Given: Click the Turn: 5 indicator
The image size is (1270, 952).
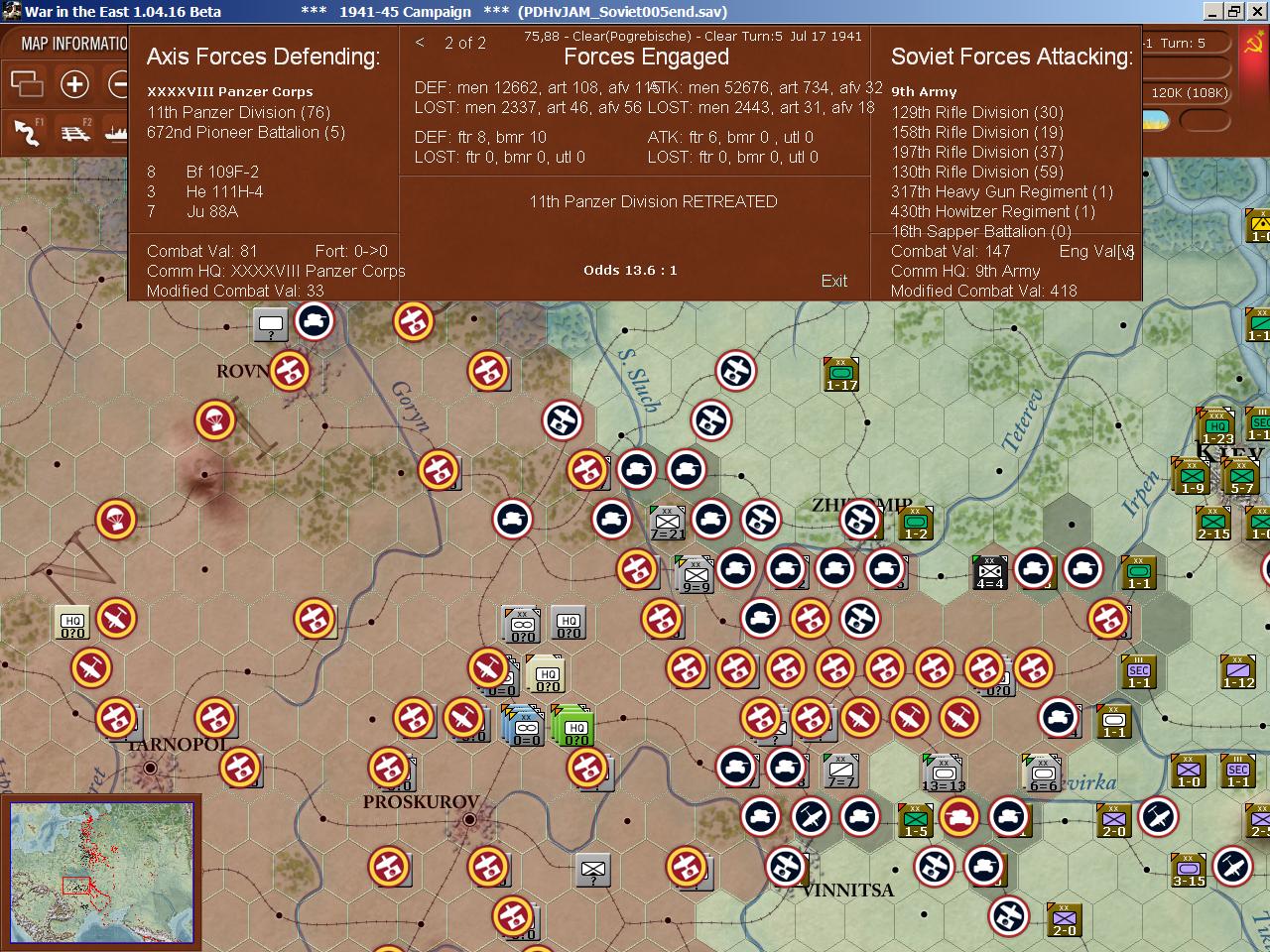Looking at the screenshot, I should pyautogui.click(x=1183, y=43).
